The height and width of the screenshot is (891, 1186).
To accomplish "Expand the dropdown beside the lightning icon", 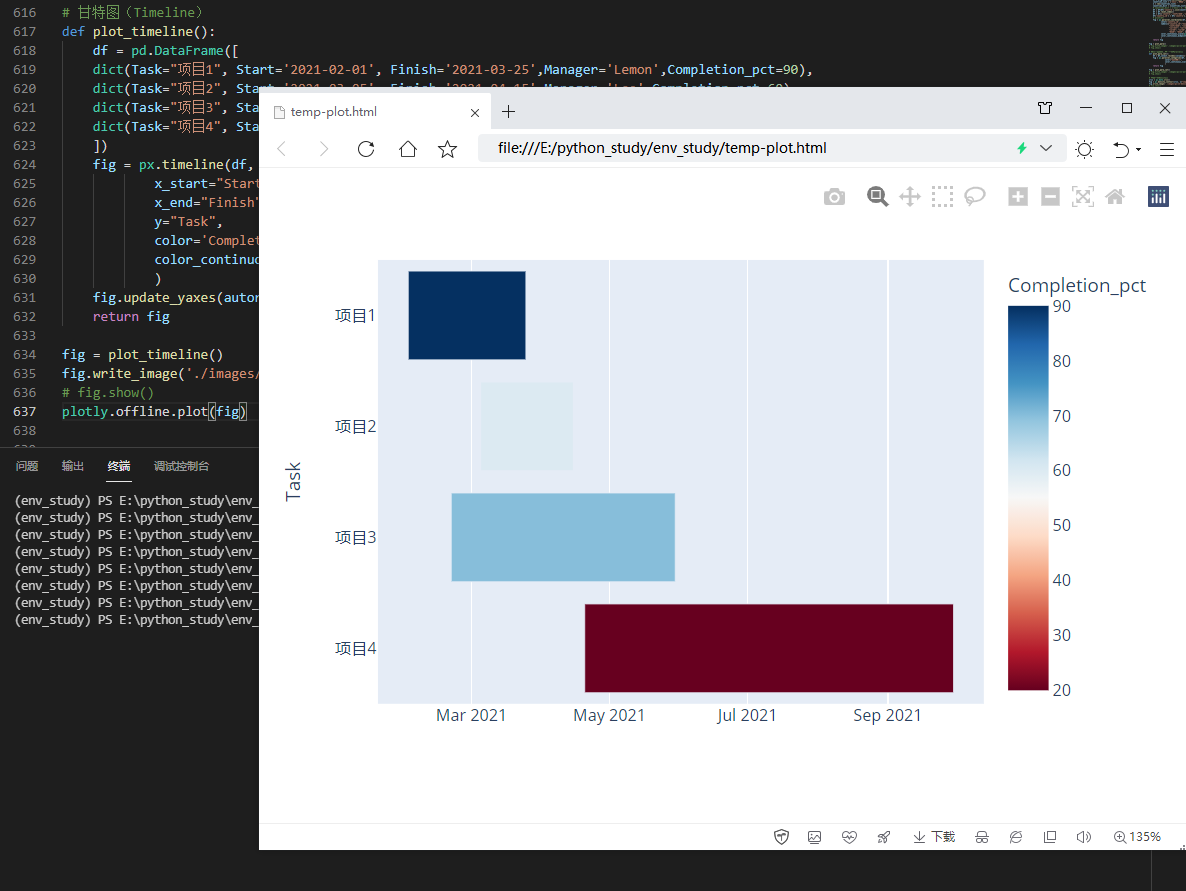I will click(1046, 148).
